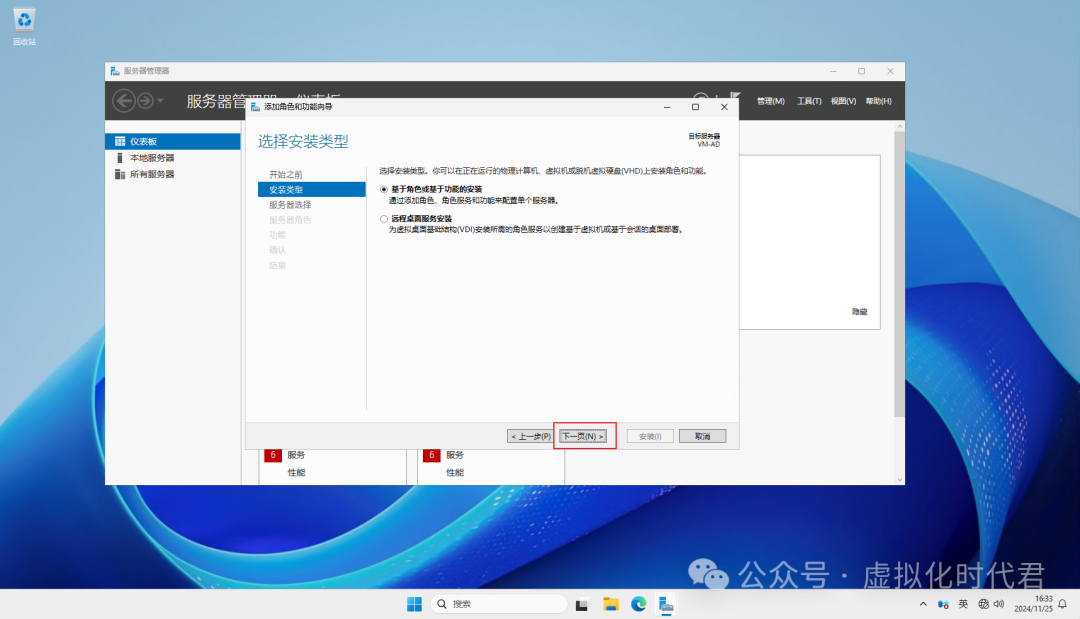Close the 添加角色和功能向导 dialog
1080x619 pixels.
pyautogui.click(x=724, y=107)
